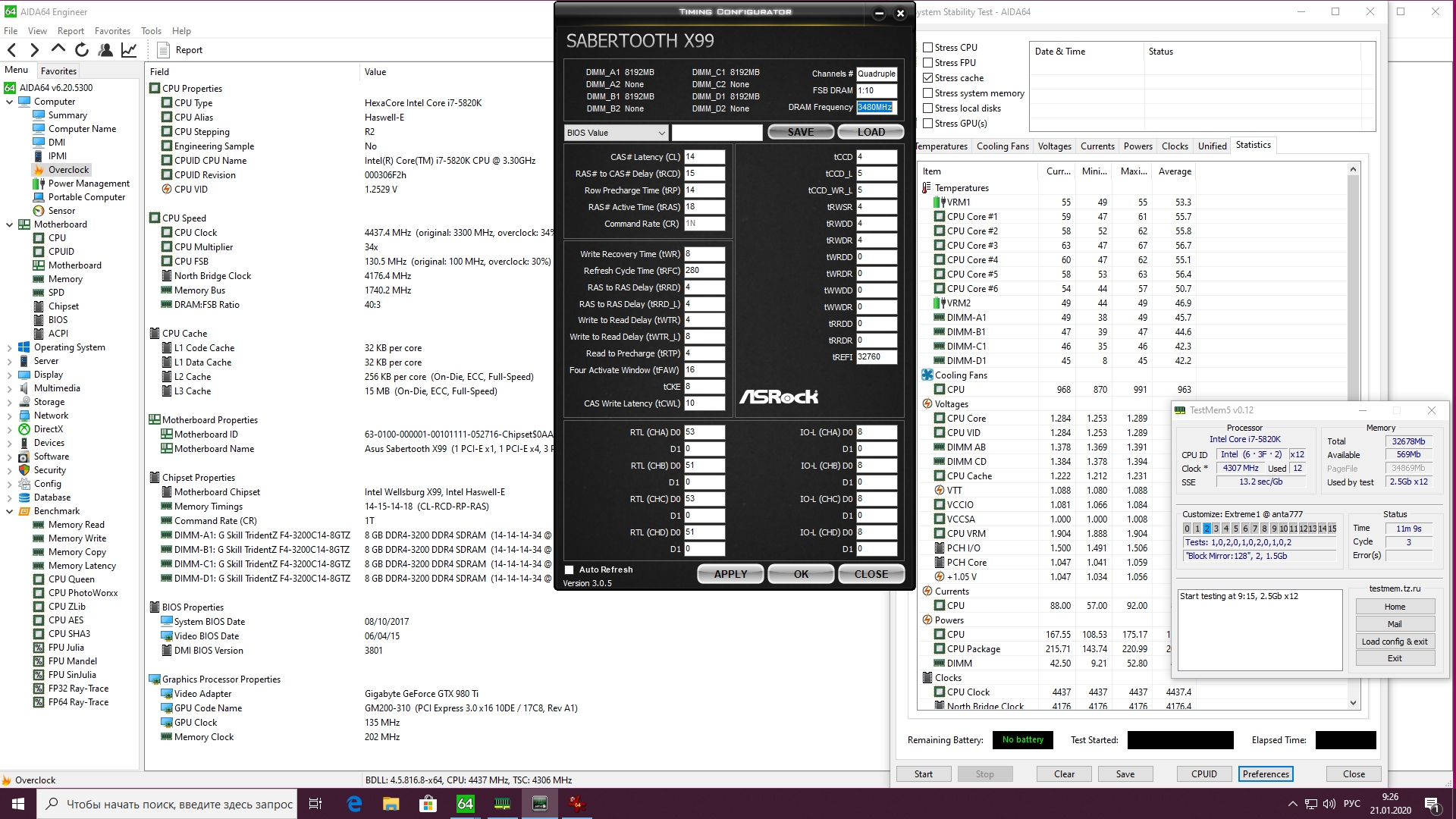This screenshot has width=1456, height=819.
Task: Open the Tools menu
Action: [x=151, y=31]
